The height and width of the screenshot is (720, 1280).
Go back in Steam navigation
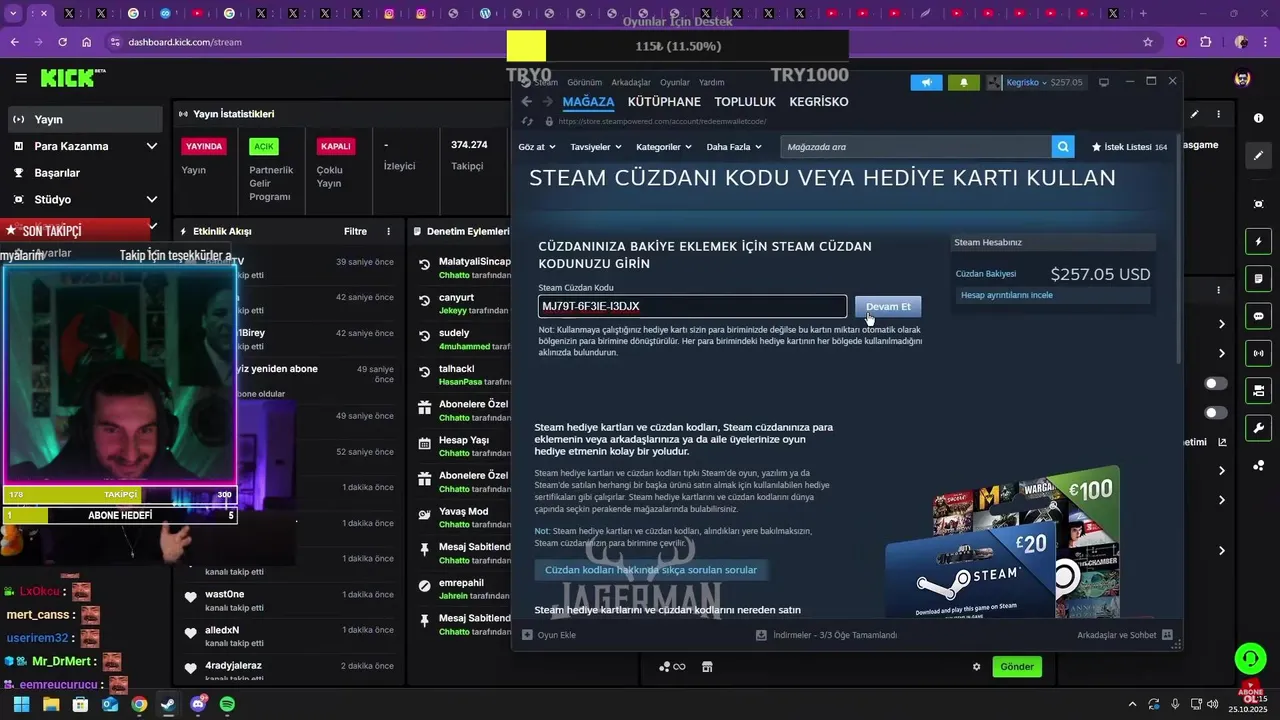pyautogui.click(x=526, y=102)
